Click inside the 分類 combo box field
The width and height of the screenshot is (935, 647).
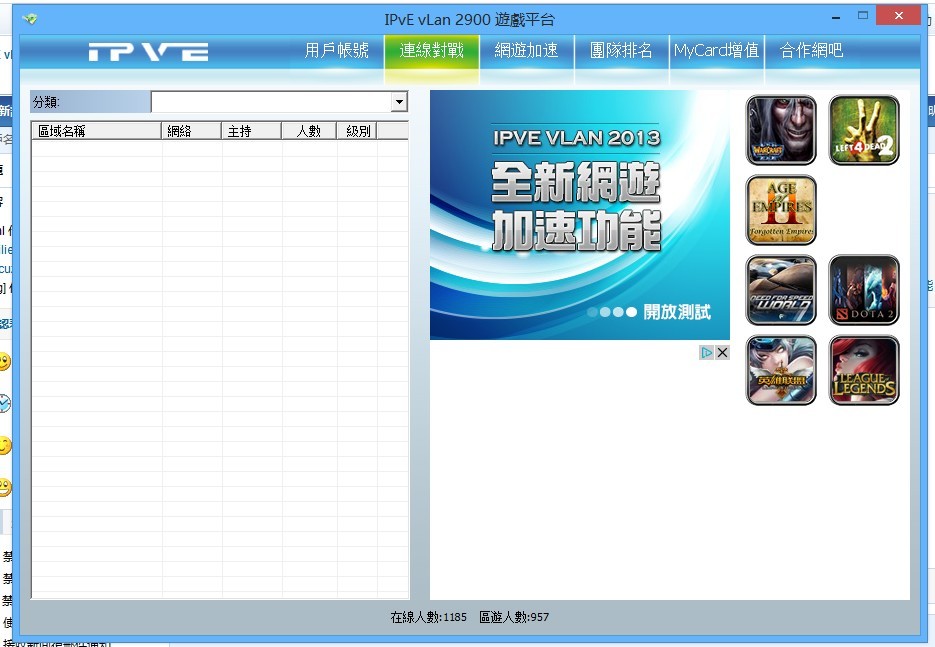click(272, 102)
